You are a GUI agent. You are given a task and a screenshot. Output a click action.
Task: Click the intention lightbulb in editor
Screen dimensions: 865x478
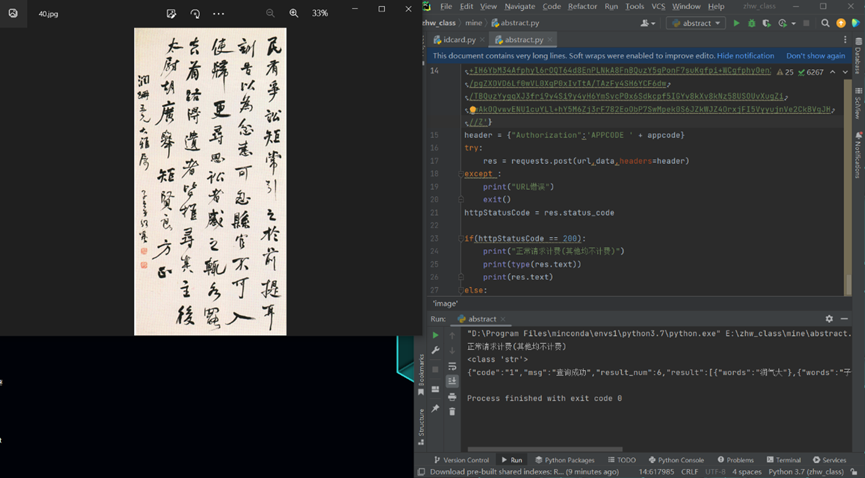473,110
